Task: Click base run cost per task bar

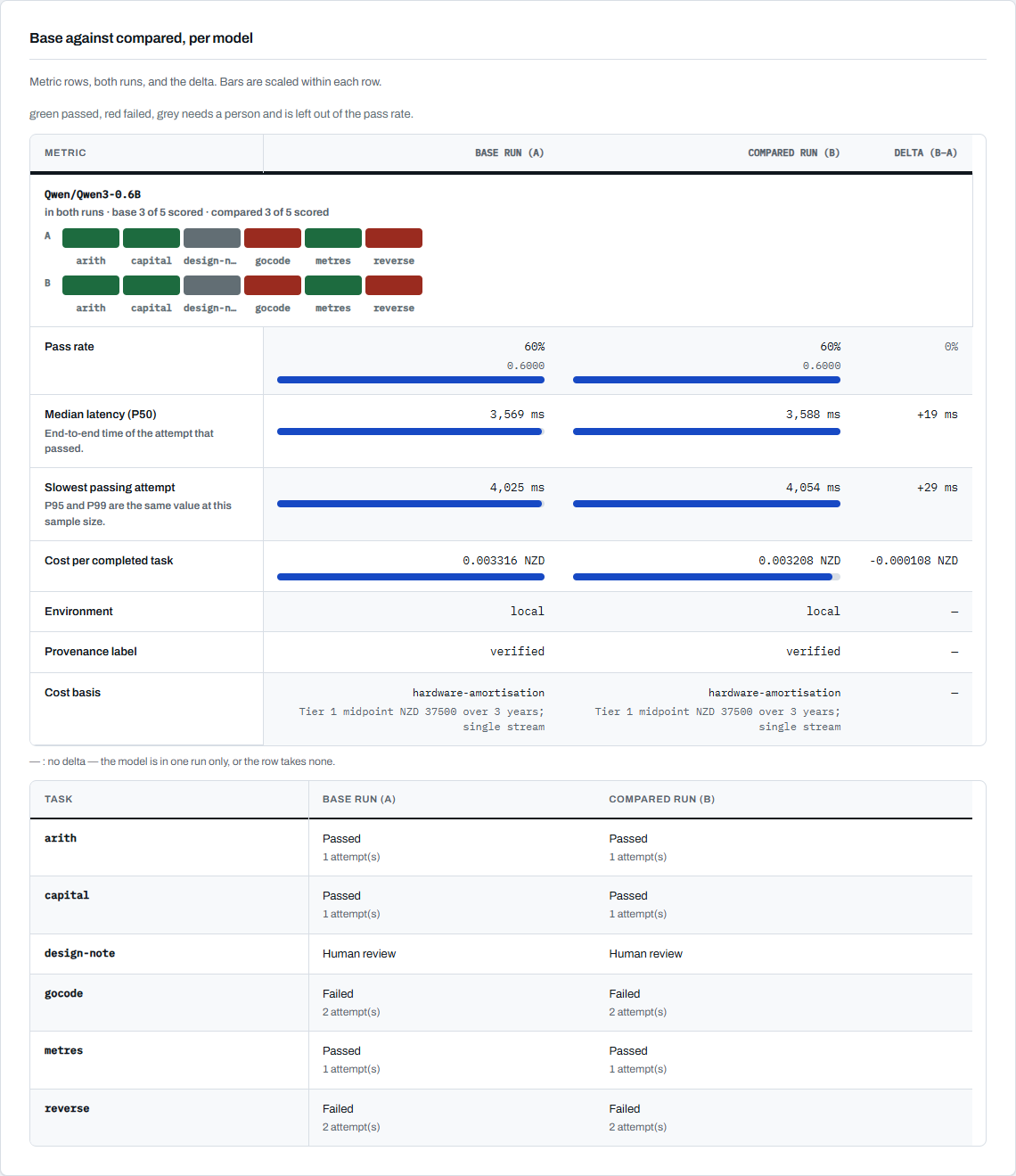Action: [411, 577]
